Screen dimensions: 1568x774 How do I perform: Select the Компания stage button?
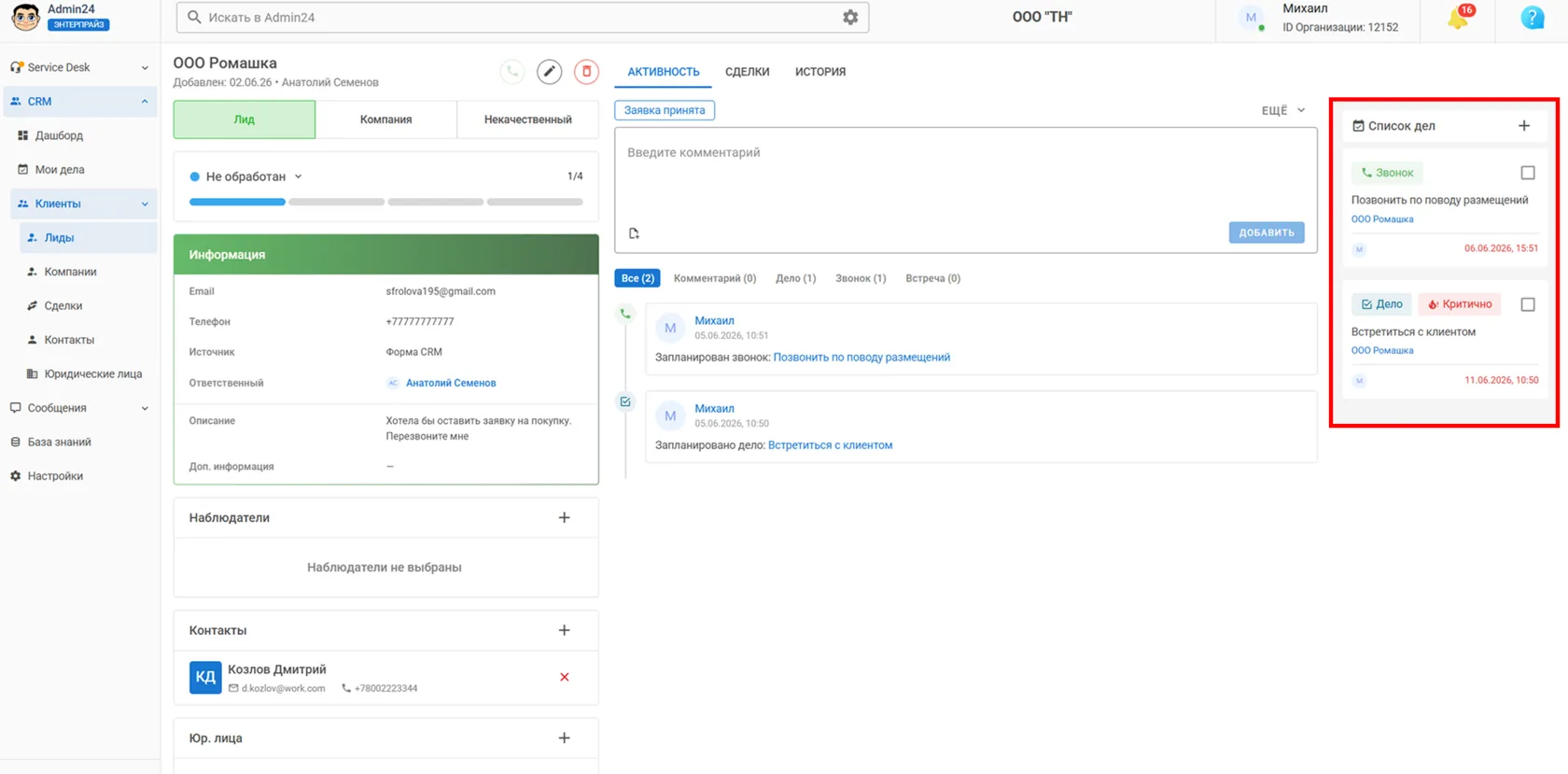click(386, 120)
